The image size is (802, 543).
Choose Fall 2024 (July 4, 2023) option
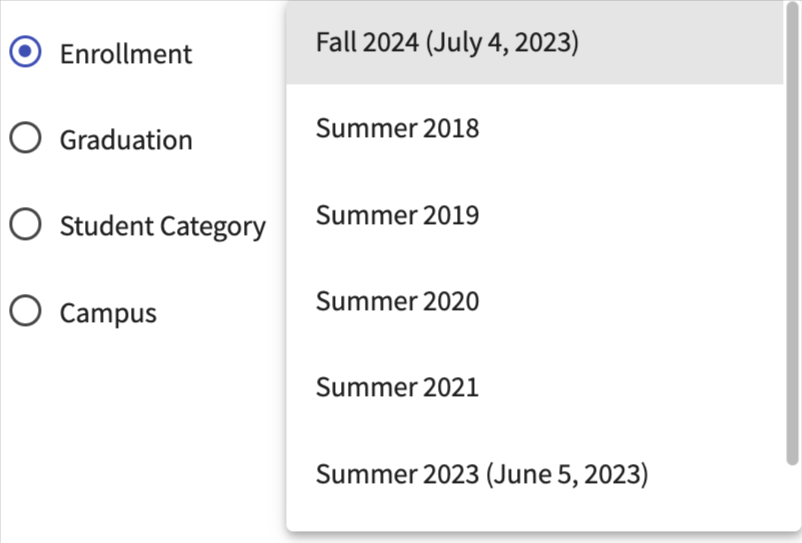pyautogui.click(x=447, y=42)
